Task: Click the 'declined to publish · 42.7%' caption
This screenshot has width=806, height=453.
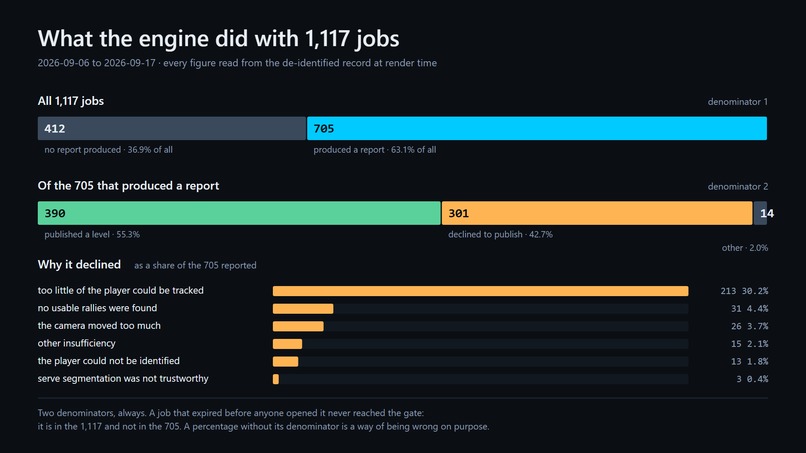Action: click(x=500, y=234)
